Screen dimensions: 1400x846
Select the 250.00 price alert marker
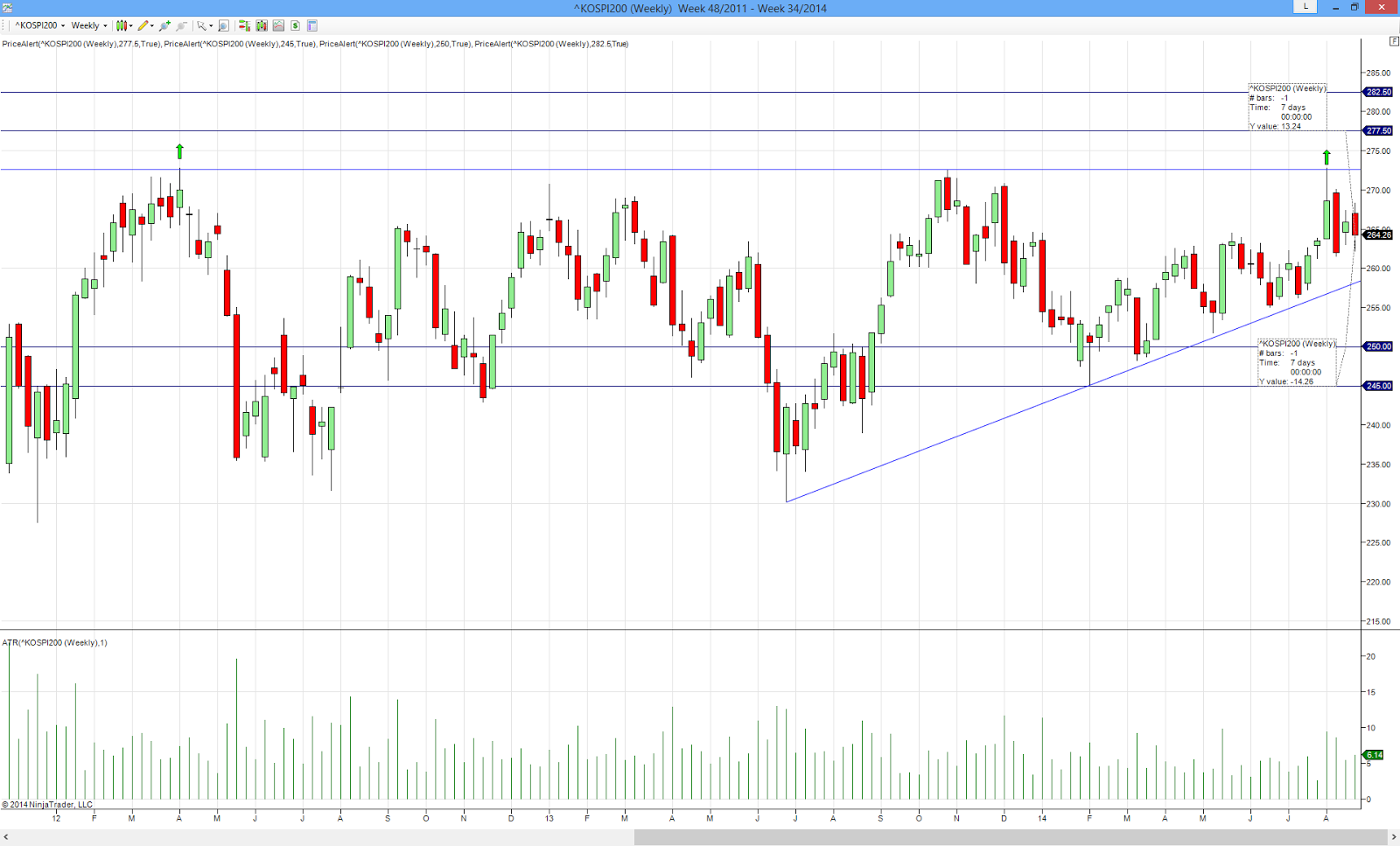1378,346
